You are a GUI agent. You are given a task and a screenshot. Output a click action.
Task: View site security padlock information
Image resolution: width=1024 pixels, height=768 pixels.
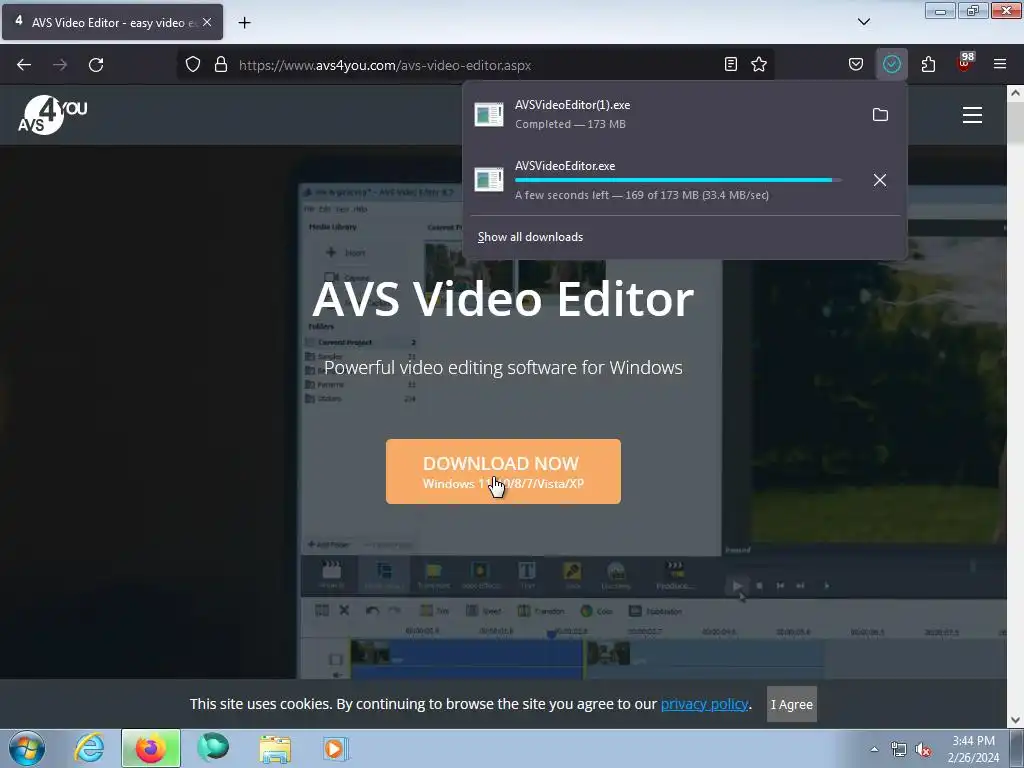[x=221, y=65]
